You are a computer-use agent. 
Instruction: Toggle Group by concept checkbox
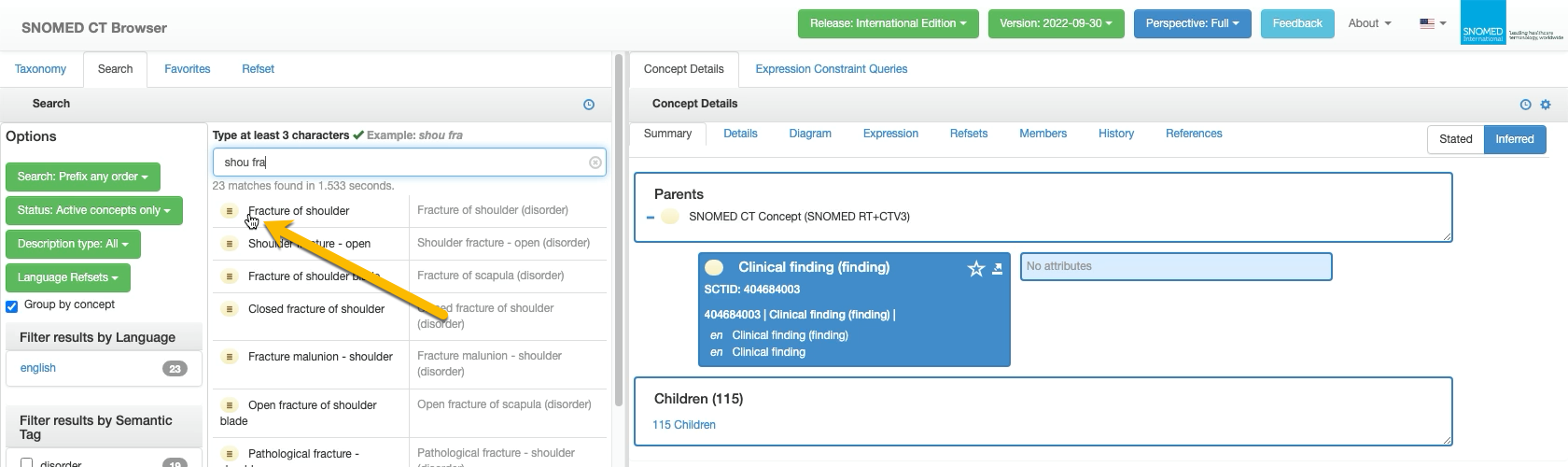(12, 306)
